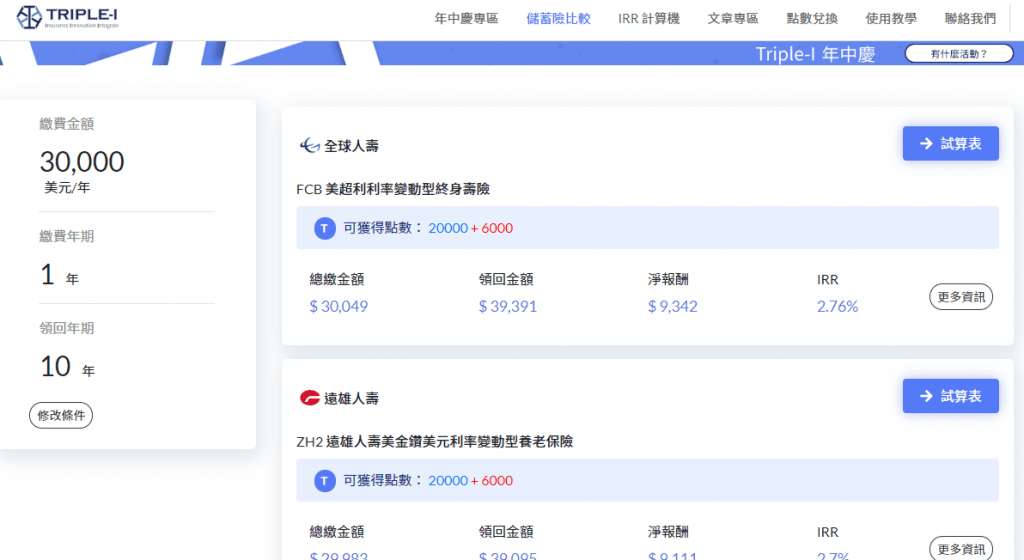The height and width of the screenshot is (560, 1024).
Task: Click the ZH2 遠雄人壽美金鑽 product title
Action: (434, 442)
